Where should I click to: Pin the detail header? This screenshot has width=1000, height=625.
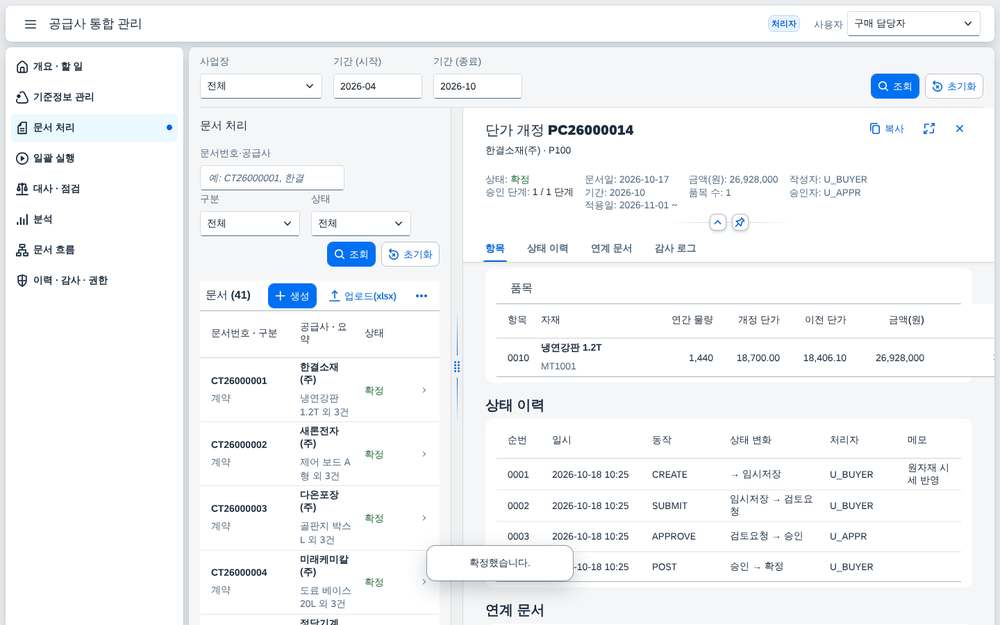tap(740, 223)
